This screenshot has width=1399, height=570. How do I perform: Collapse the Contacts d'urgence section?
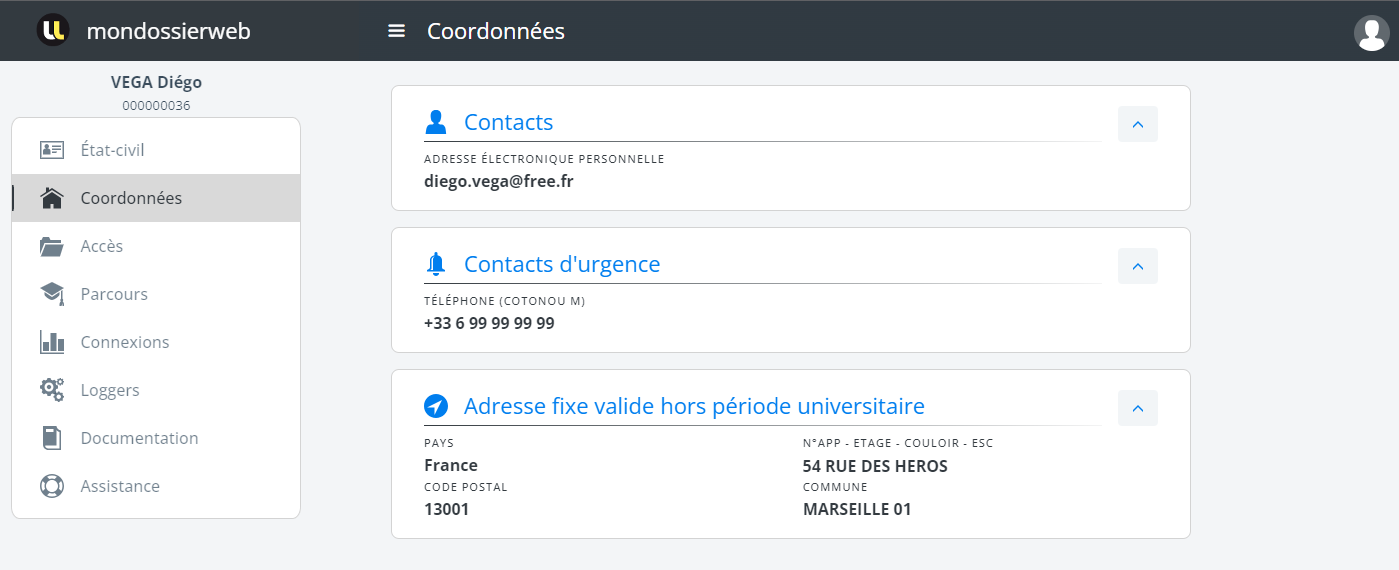pos(1137,266)
